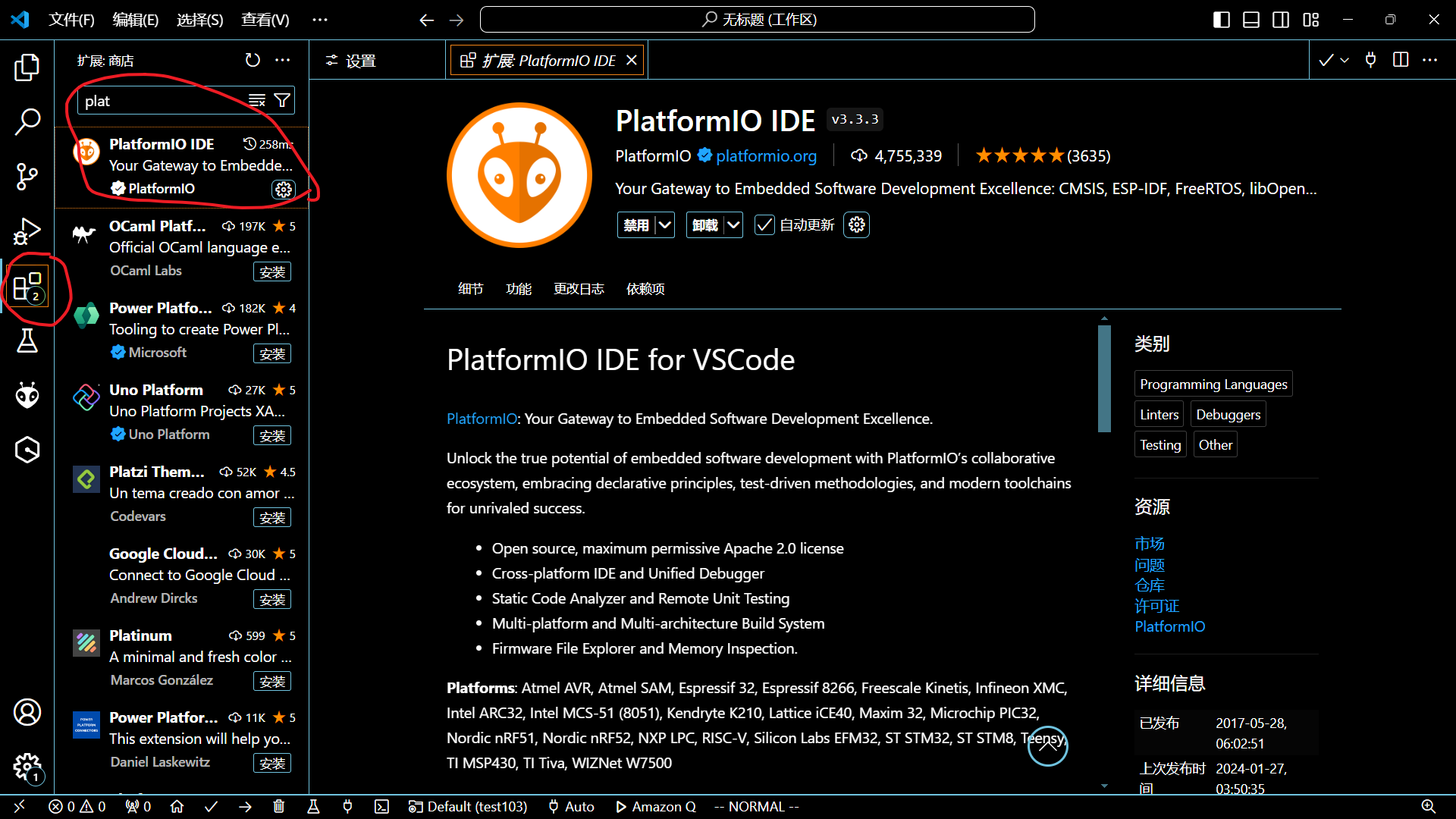Clear extensions search results icon
The height and width of the screenshot is (819, 1456).
pyautogui.click(x=257, y=100)
